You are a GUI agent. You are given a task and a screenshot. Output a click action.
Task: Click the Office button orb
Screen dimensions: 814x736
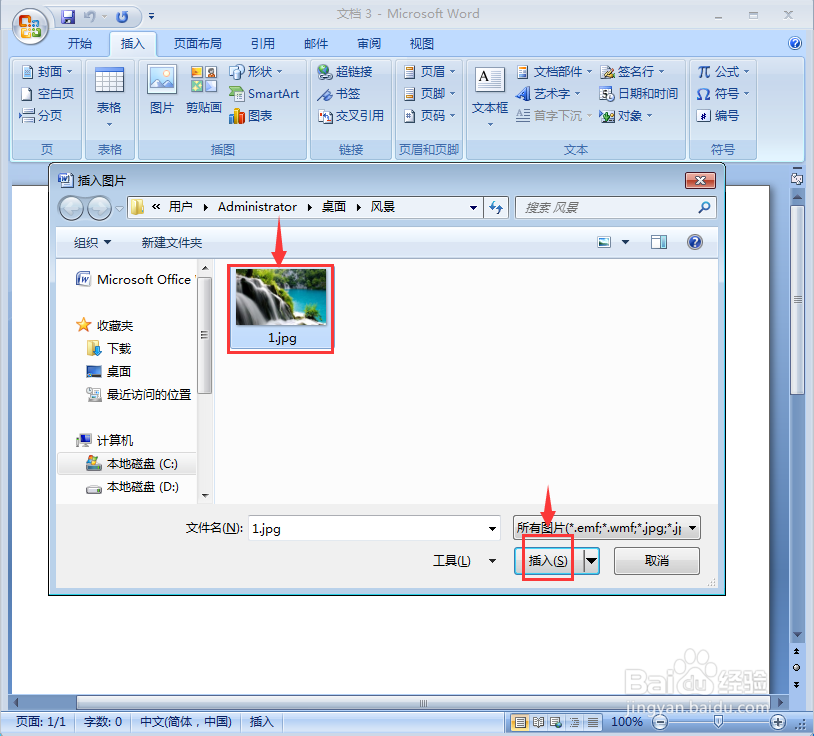30,26
